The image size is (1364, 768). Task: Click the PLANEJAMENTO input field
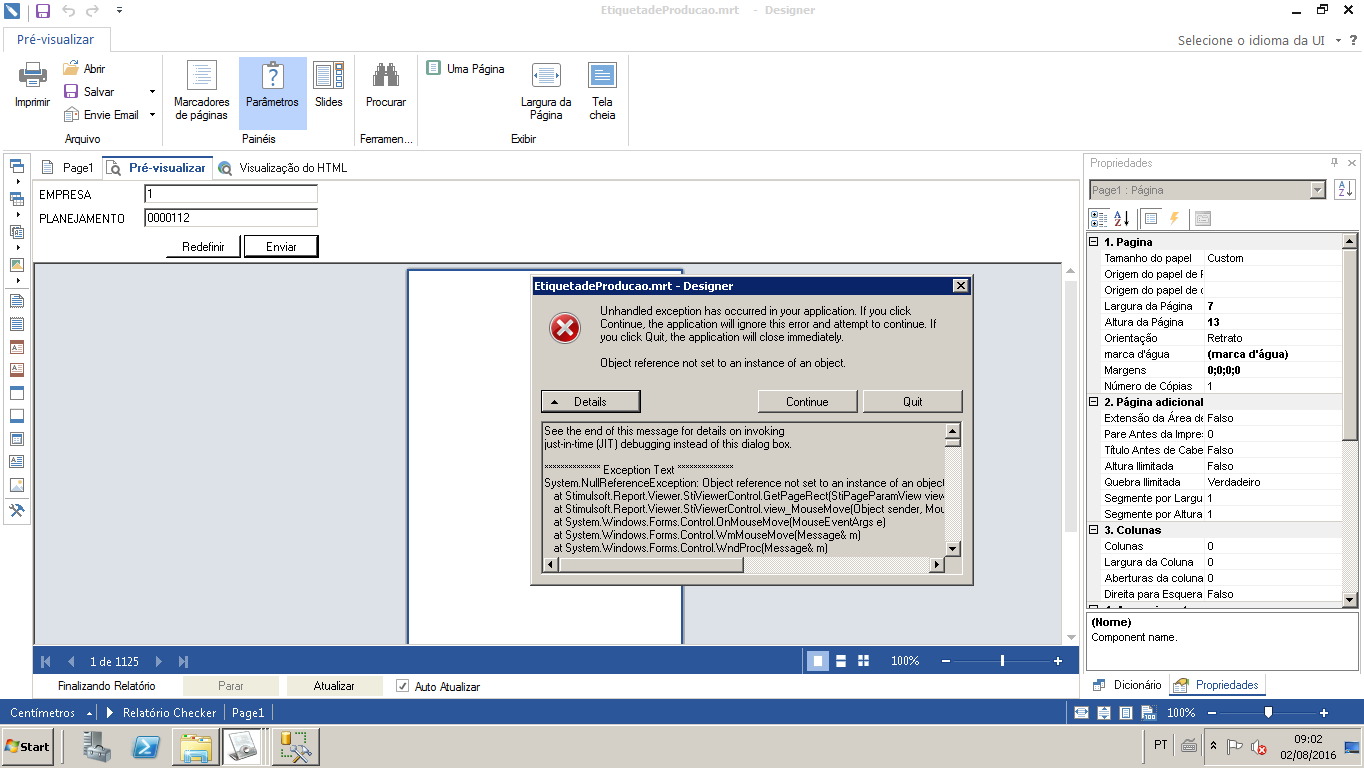[x=231, y=218]
